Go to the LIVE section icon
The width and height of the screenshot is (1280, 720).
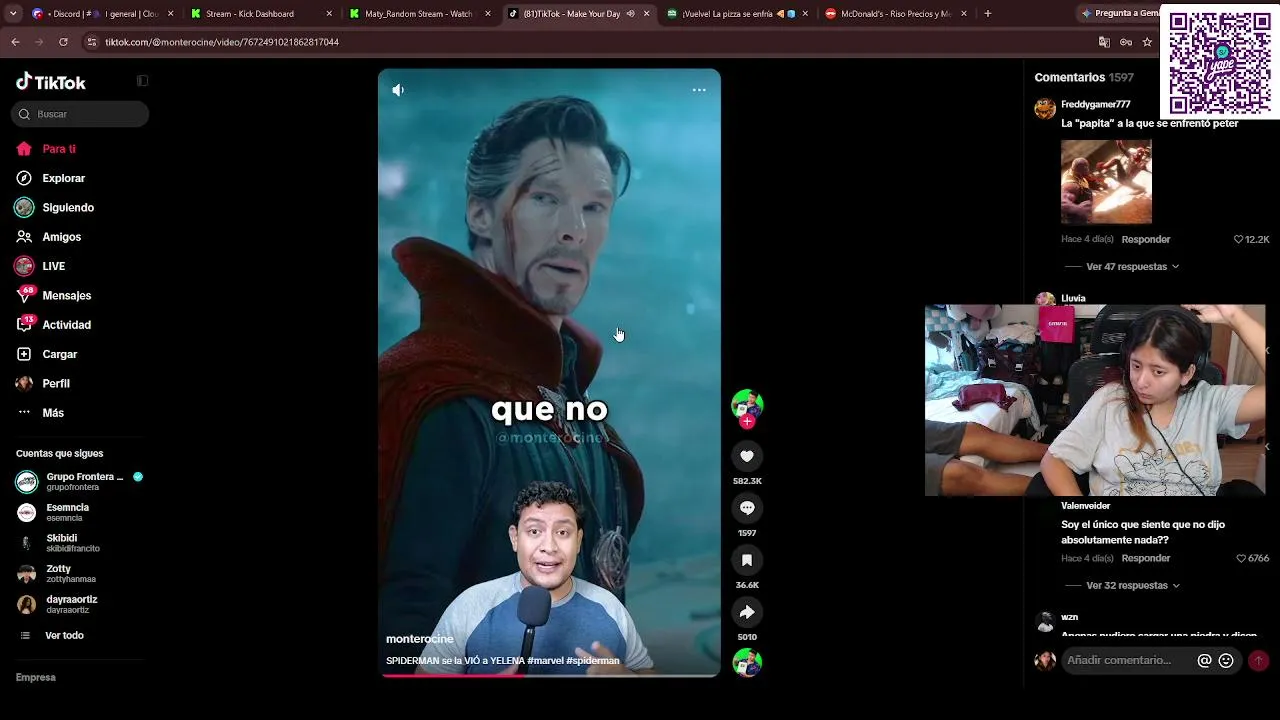coord(24,266)
